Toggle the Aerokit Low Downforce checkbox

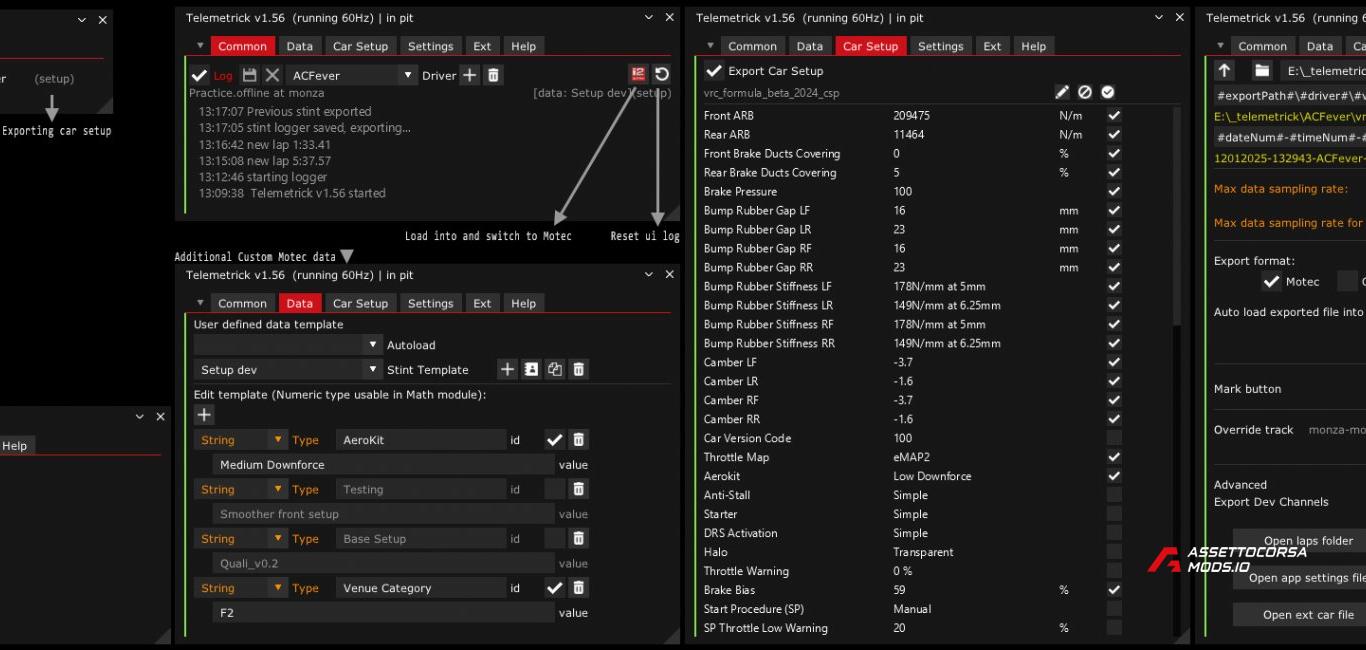[1114, 476]
